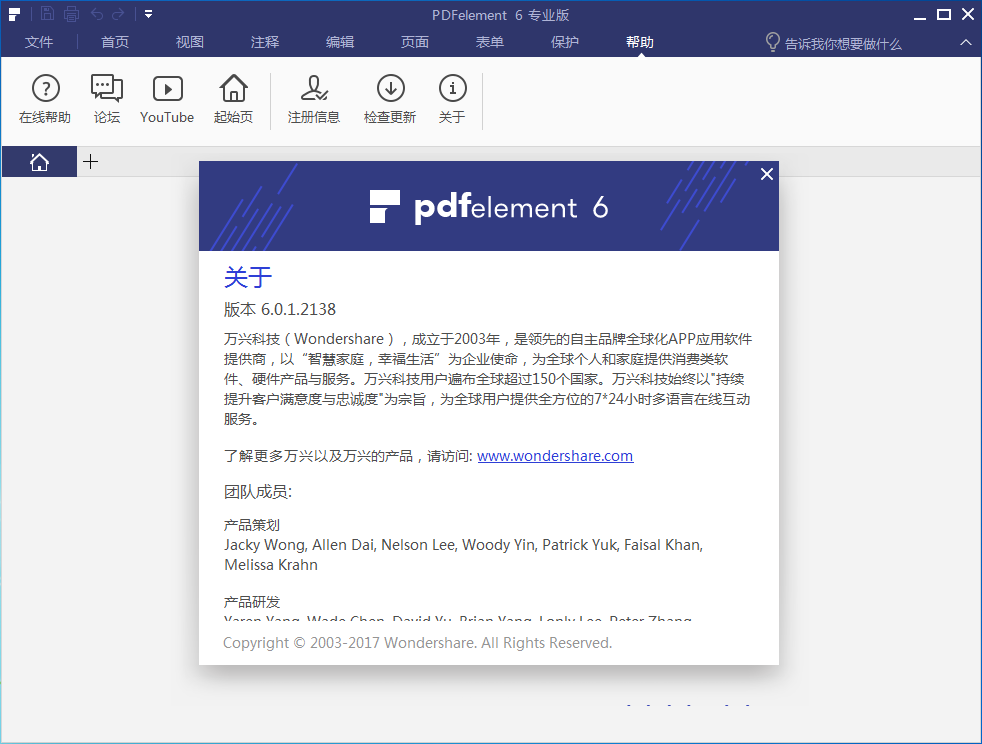Go to the Start Page (起始页)
Viewport: 982px width, 744px height.
coord(233,100)
